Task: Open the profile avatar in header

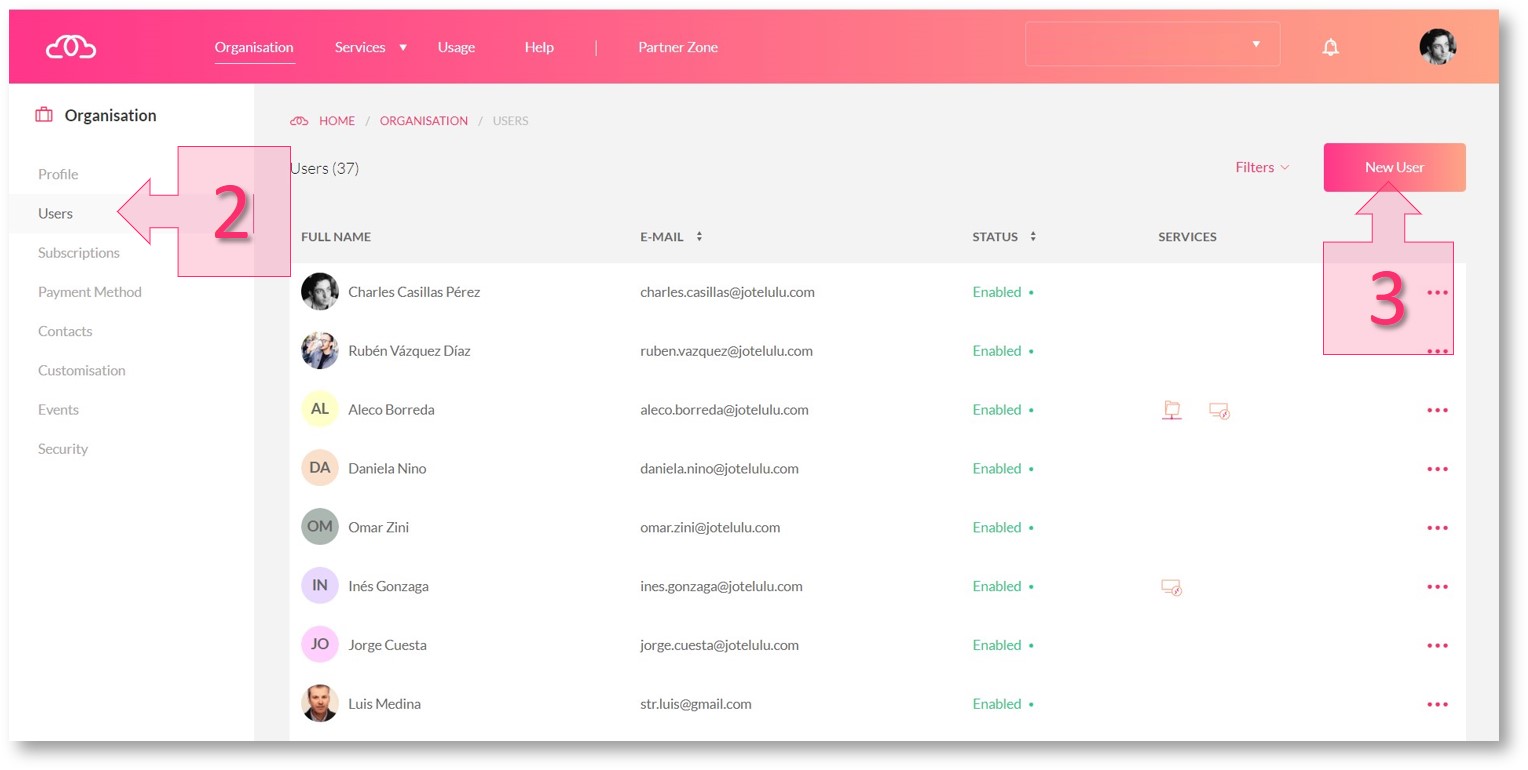Action: [1437, 47]
